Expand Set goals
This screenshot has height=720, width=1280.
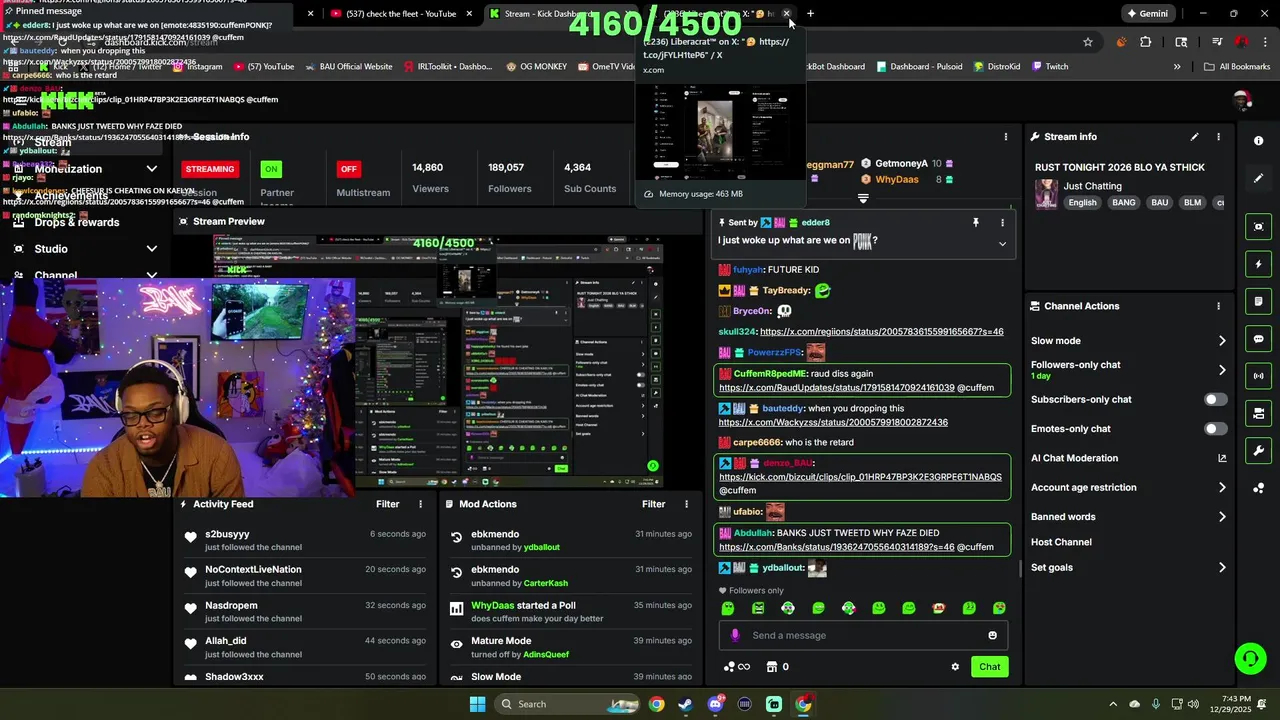click(1222, 568)
